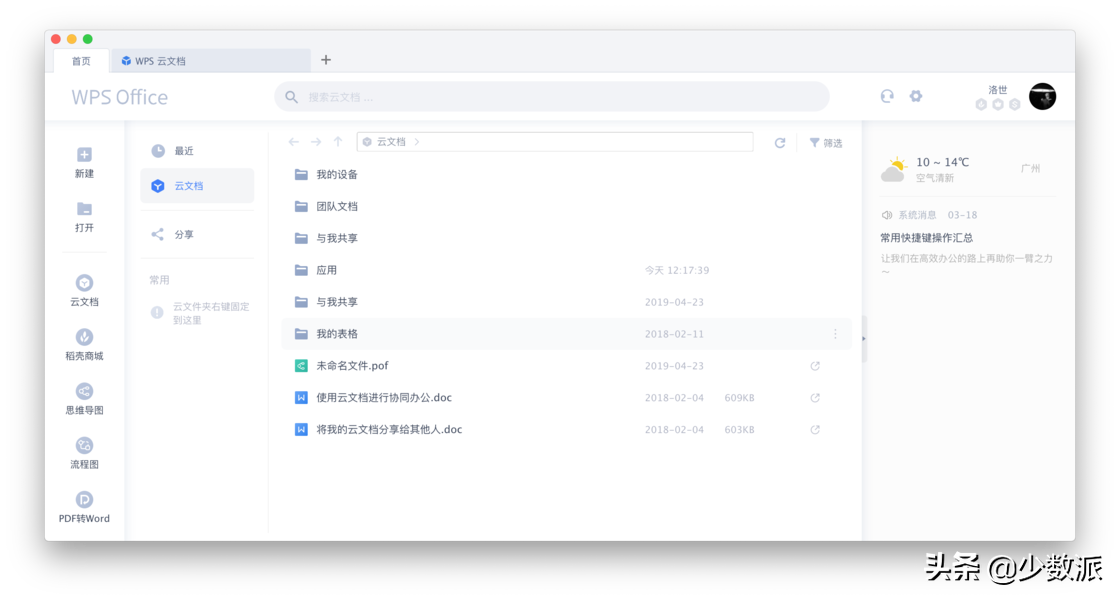Open more options for 我的表格 row
This screenshot has width=1120, height=600.
(835, 334)
